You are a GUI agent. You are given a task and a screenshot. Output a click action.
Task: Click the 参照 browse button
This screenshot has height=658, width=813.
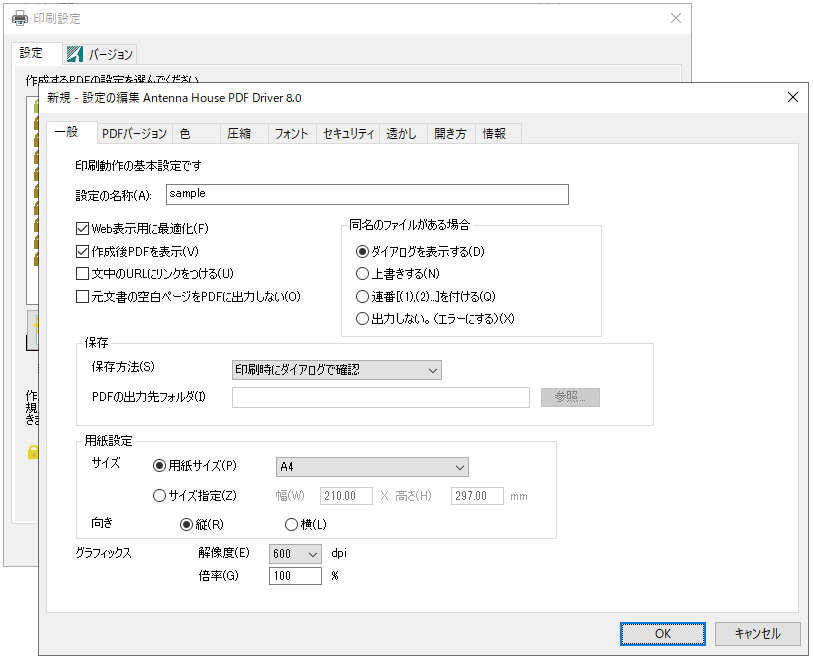(x=570, y=397)
